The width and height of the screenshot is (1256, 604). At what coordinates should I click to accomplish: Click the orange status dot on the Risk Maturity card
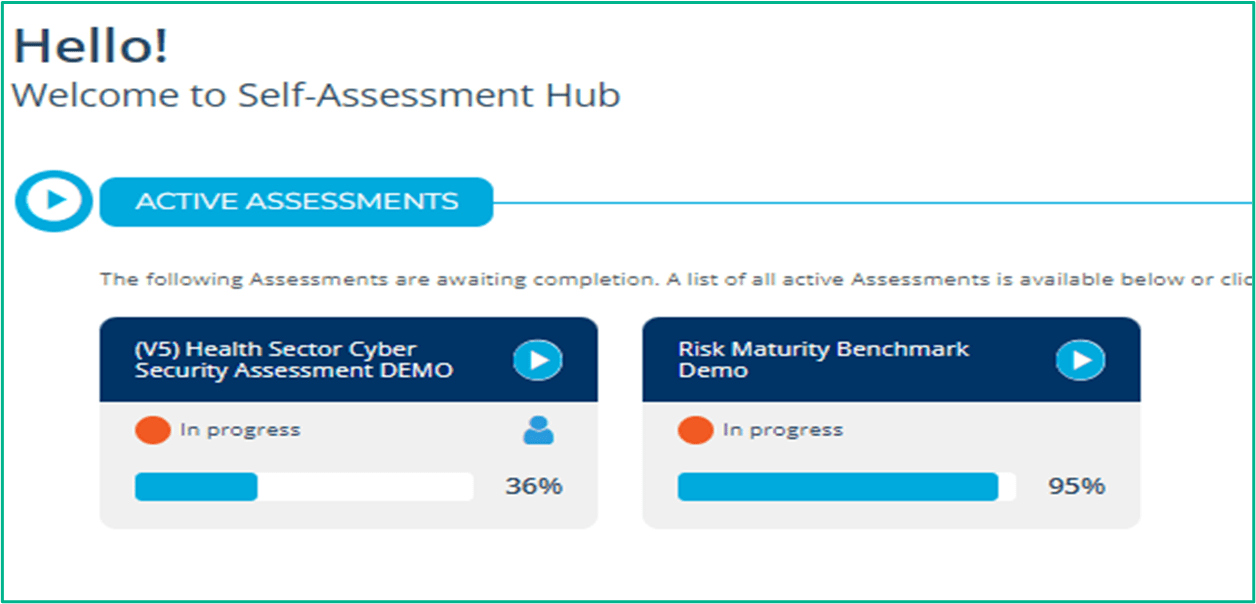tap(695, 431)
